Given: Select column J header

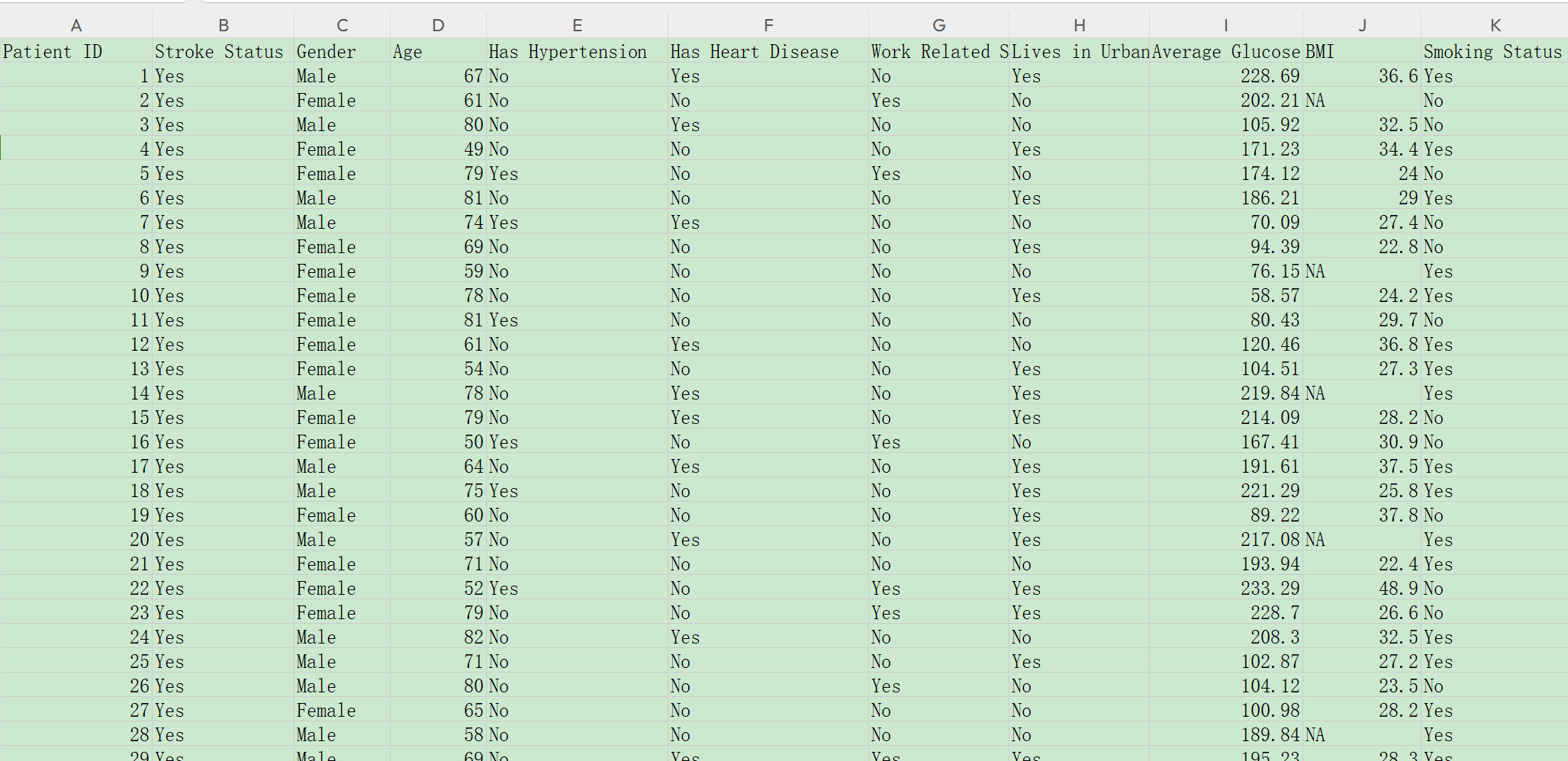Looking at the screenshot, I should (1362, 25).
